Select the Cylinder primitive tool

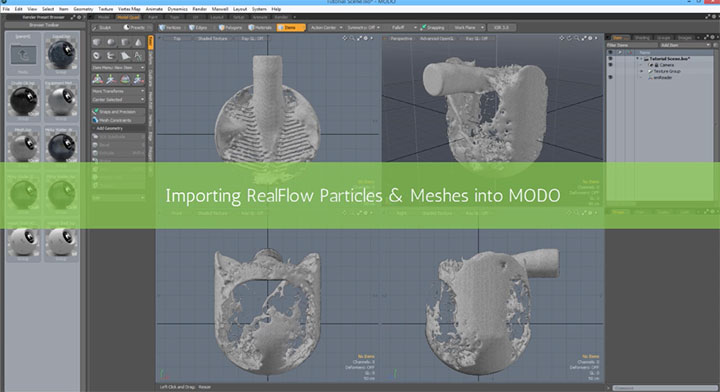point(125,42)
